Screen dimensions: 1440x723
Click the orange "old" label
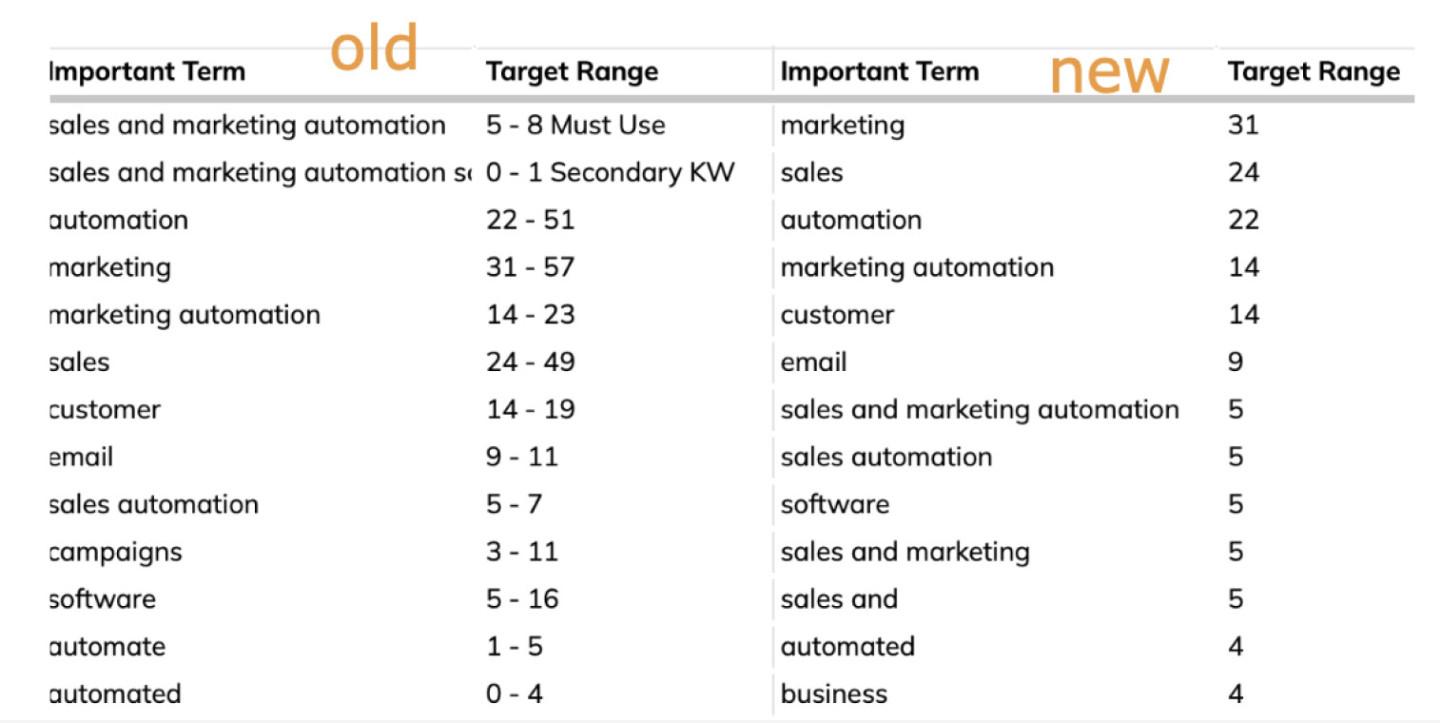[373, 49]
